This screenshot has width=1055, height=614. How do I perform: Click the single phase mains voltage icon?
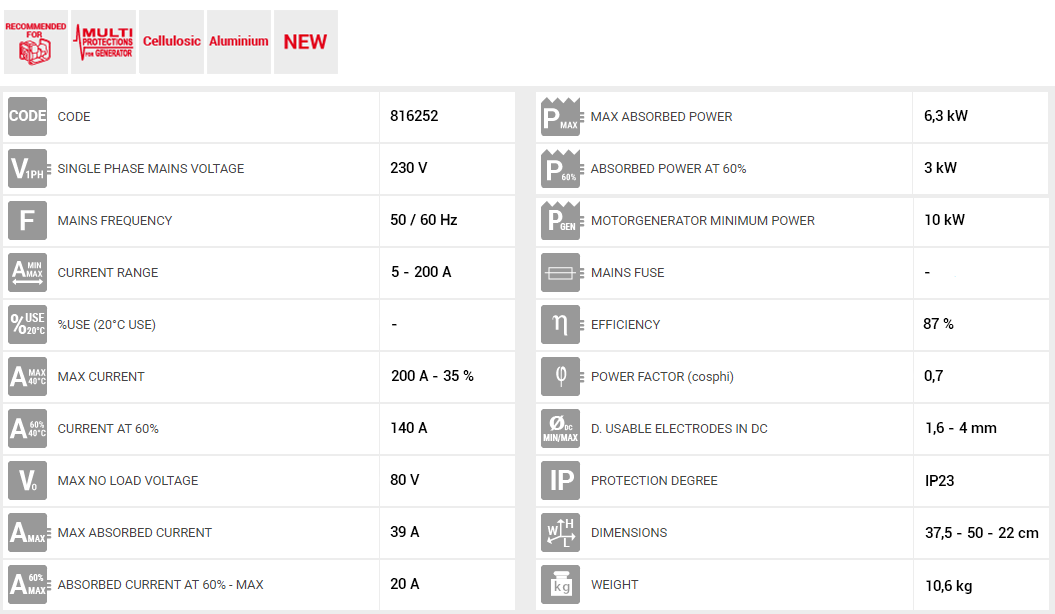(27, 168)
